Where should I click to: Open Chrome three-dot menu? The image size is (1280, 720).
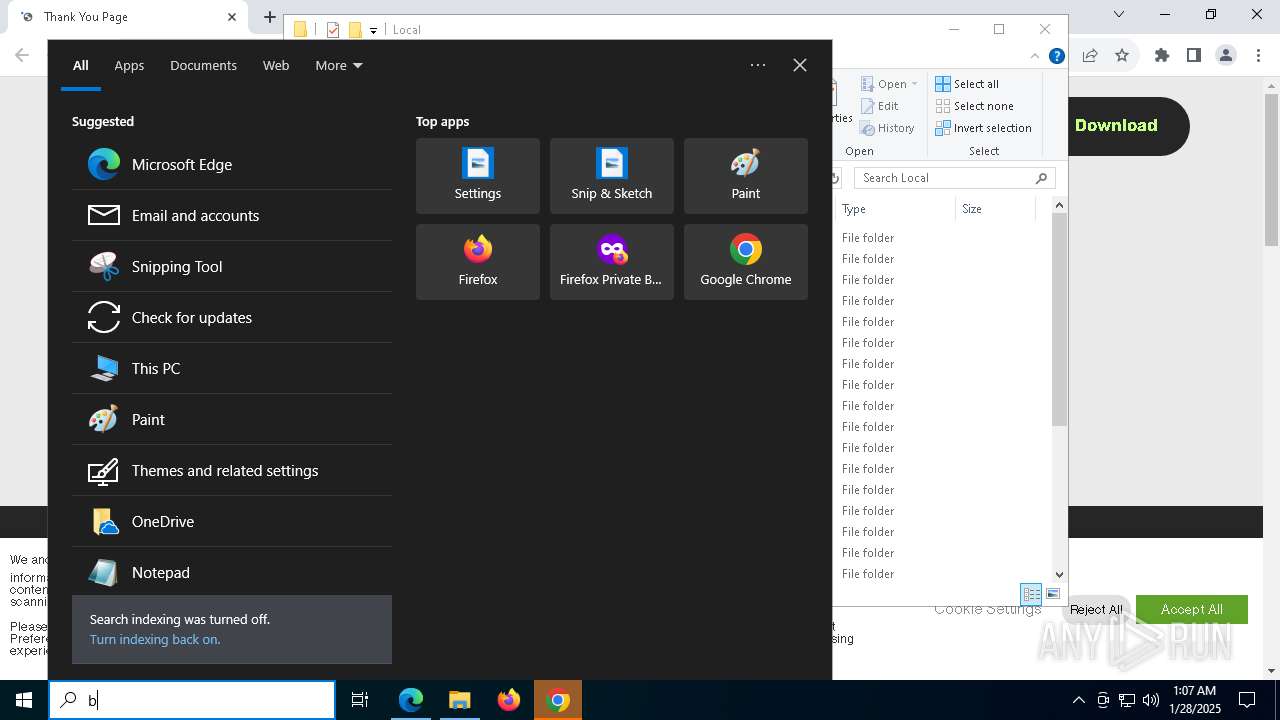(x=1258, y=56)
